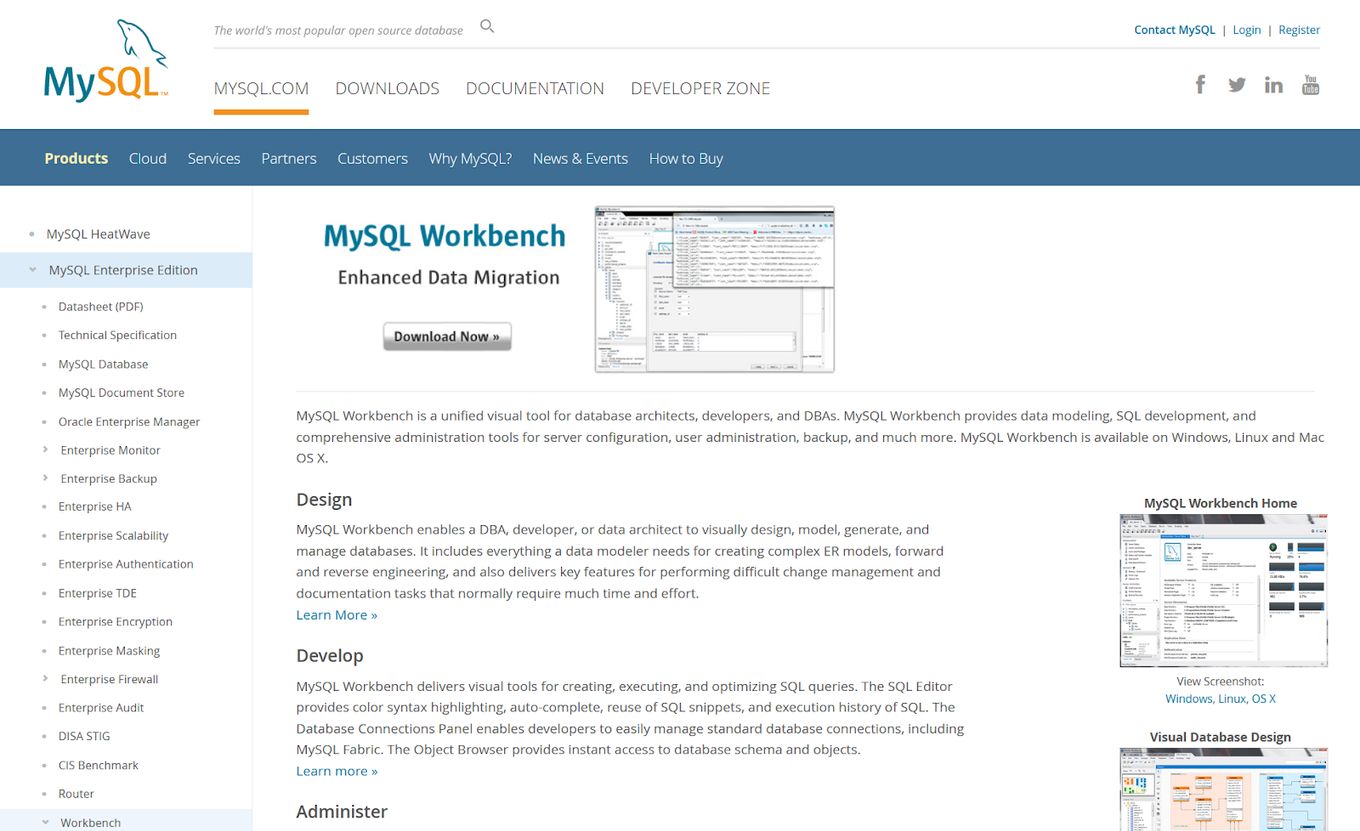
Task: Open How to Buy menu item
Action: (686, 158)
